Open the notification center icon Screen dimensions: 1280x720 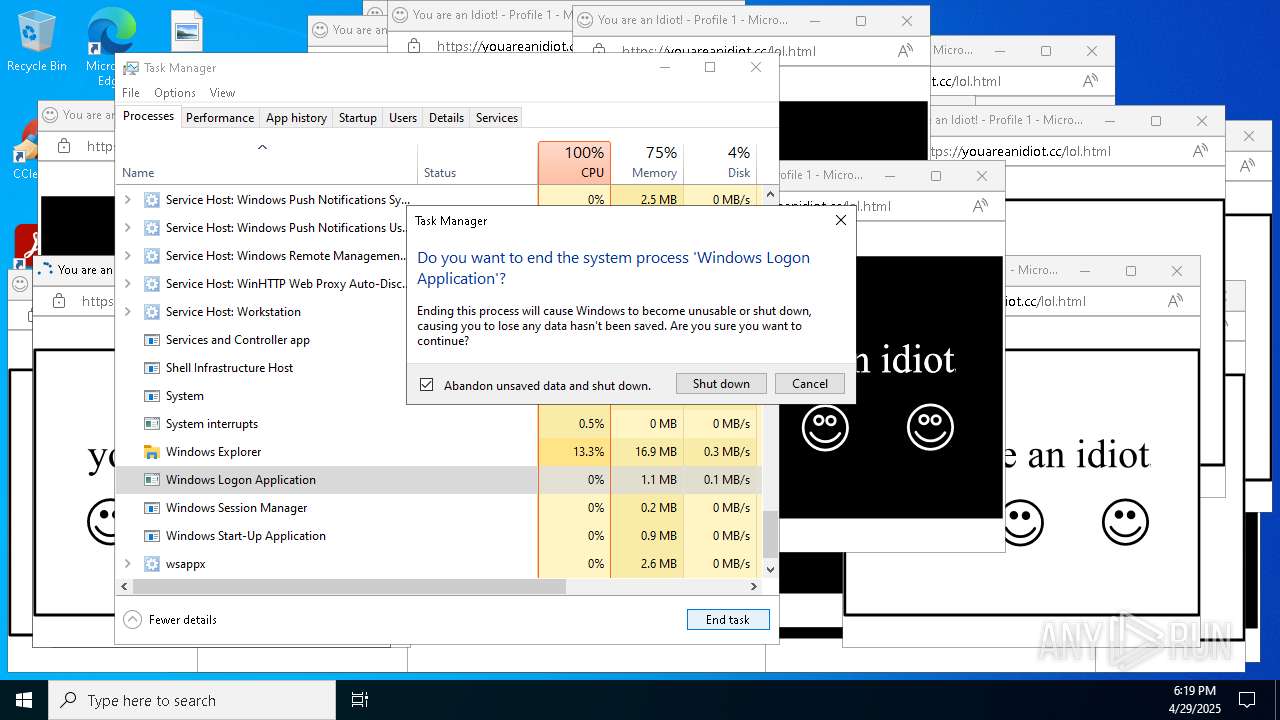pyautogui.click(x=1247, y=700)
